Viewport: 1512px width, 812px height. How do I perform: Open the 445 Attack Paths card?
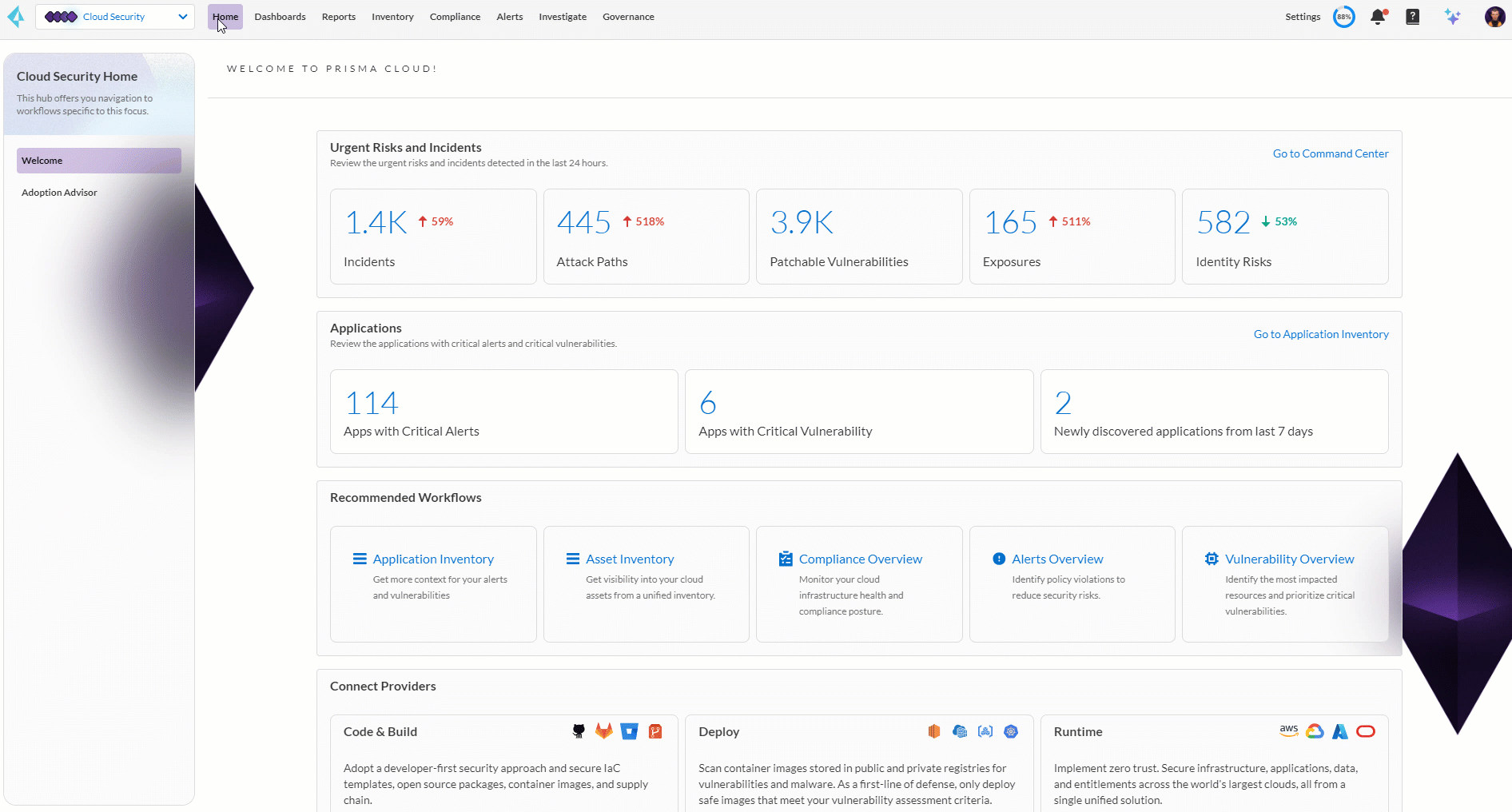coord(647,237)
